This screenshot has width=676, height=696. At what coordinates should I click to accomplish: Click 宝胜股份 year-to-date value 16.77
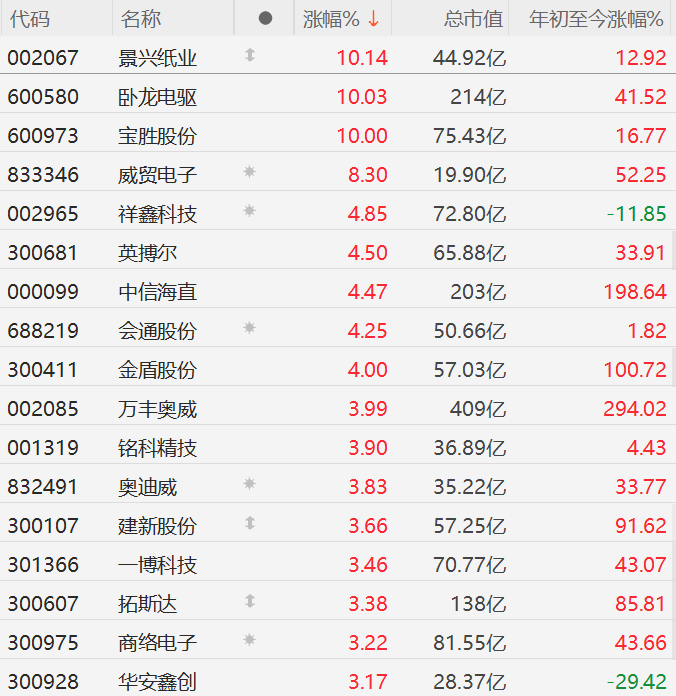tap(641, 136)
